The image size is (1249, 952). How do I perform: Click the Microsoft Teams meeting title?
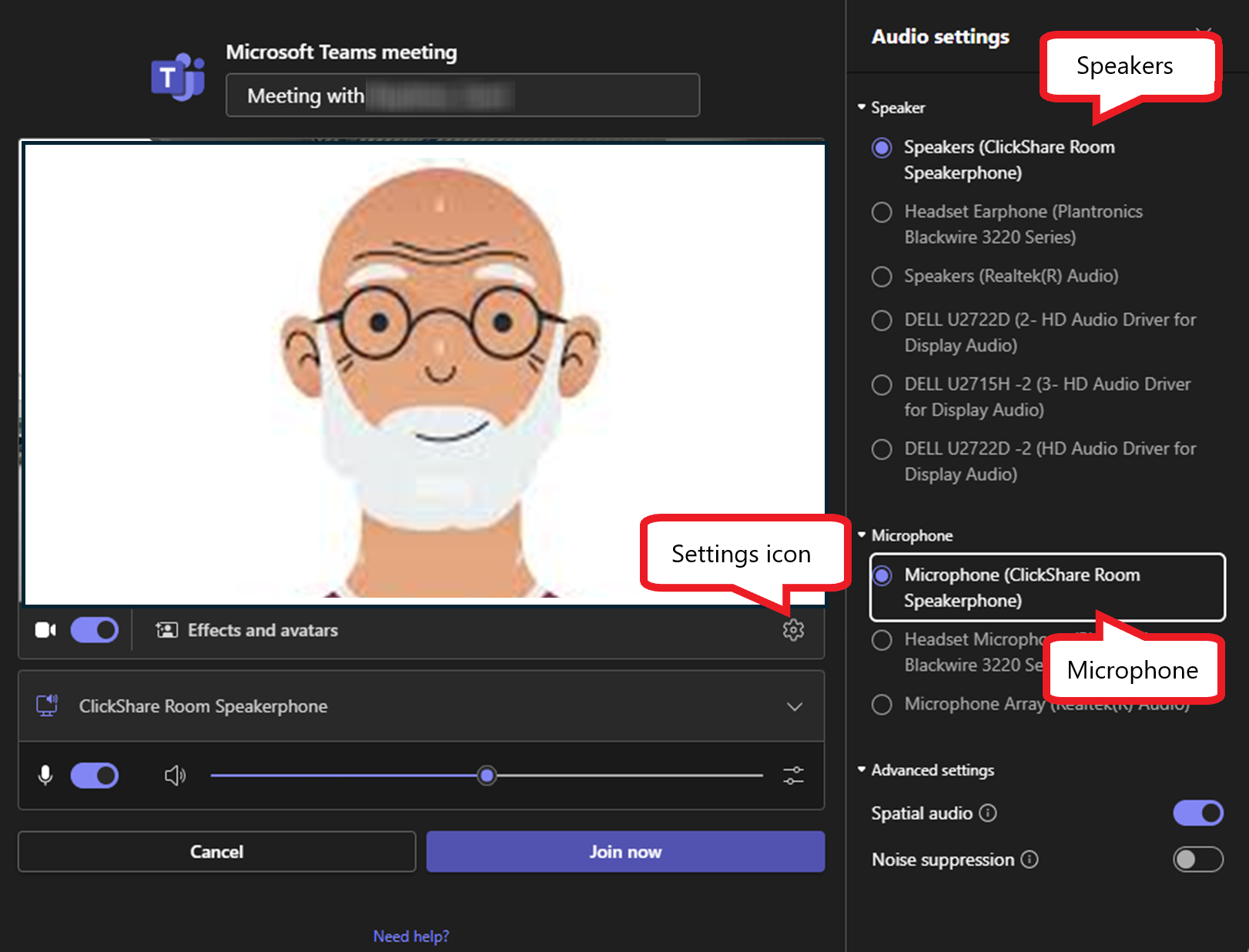click(341, 52)
